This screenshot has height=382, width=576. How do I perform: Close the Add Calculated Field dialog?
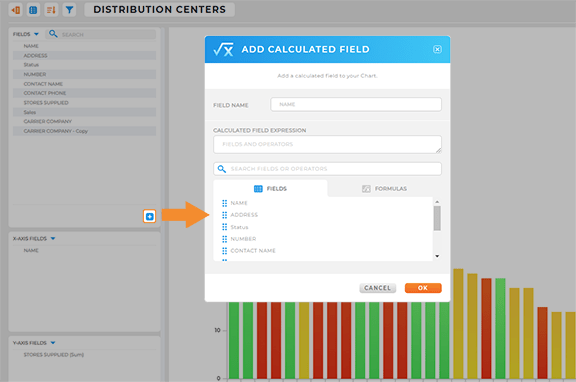437,49
